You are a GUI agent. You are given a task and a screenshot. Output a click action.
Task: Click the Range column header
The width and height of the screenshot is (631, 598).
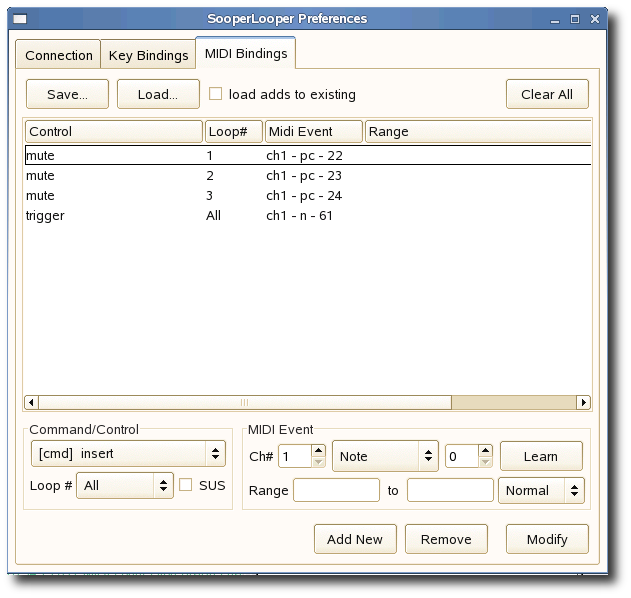point(478,132)
